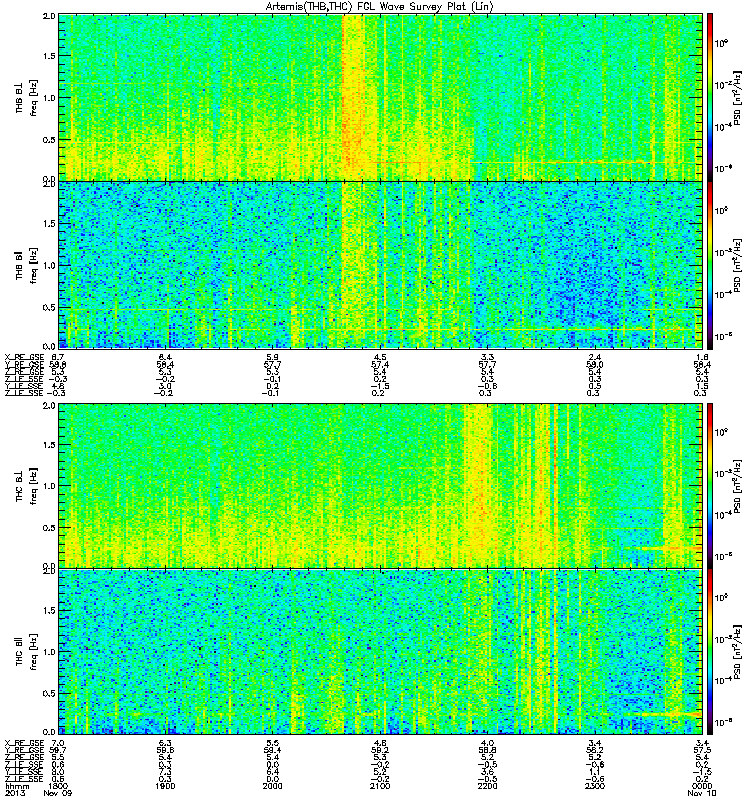Click the X_RE_GSE row label next to 7.0

[25, 743]
